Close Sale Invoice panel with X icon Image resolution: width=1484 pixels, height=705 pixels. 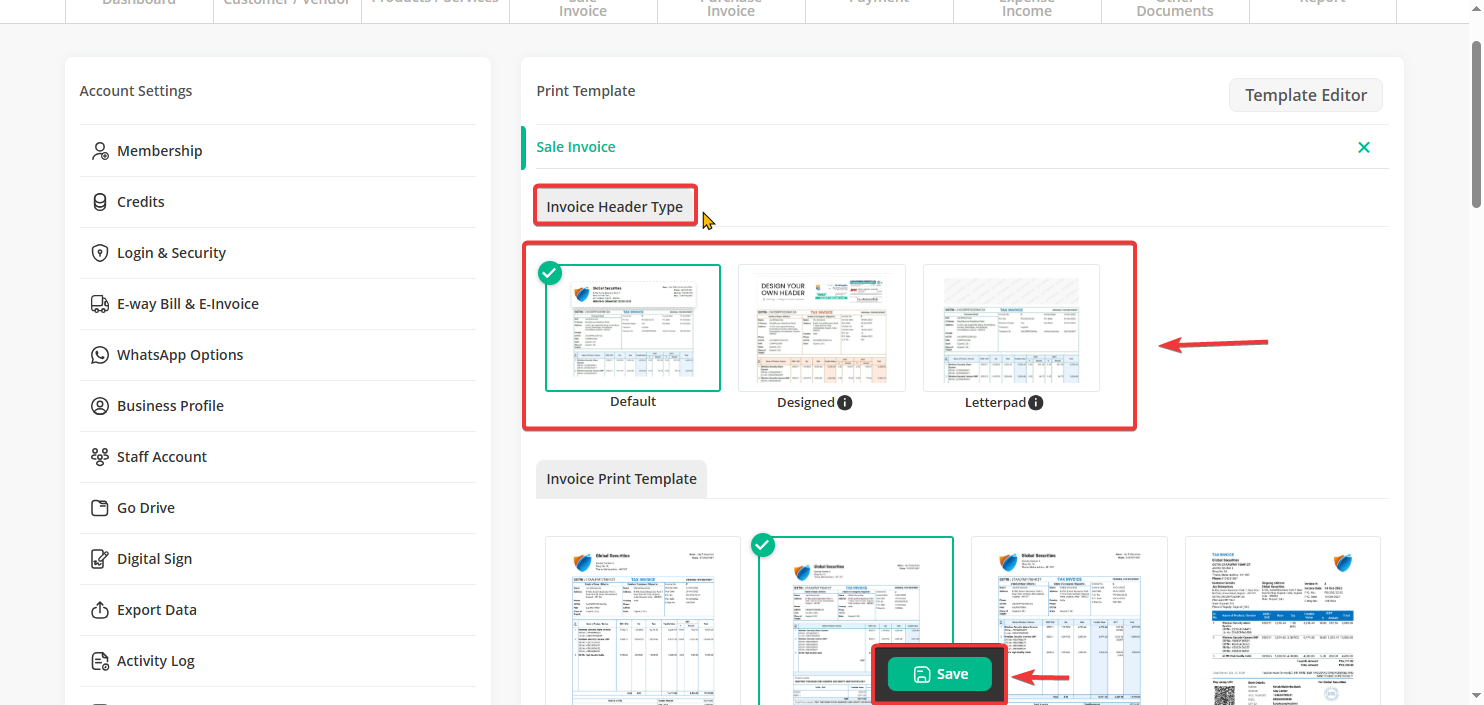coord(1364,148)
